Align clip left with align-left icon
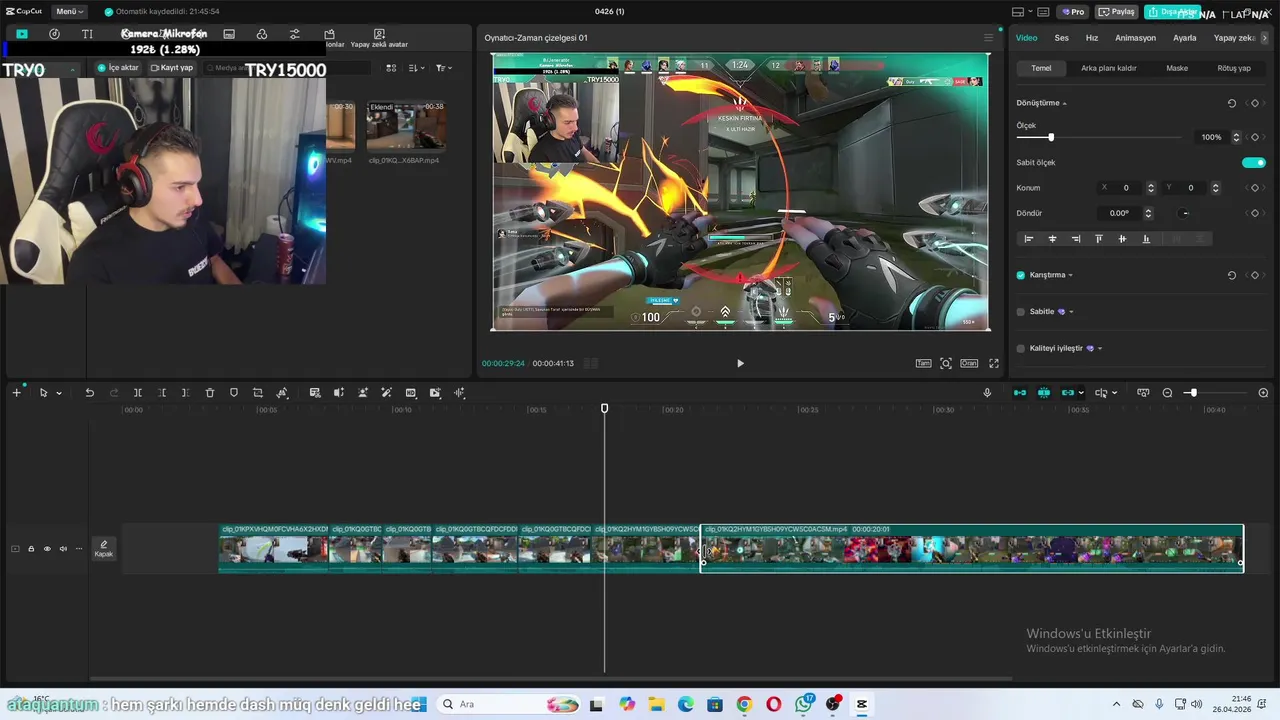 coord(1028,239)
